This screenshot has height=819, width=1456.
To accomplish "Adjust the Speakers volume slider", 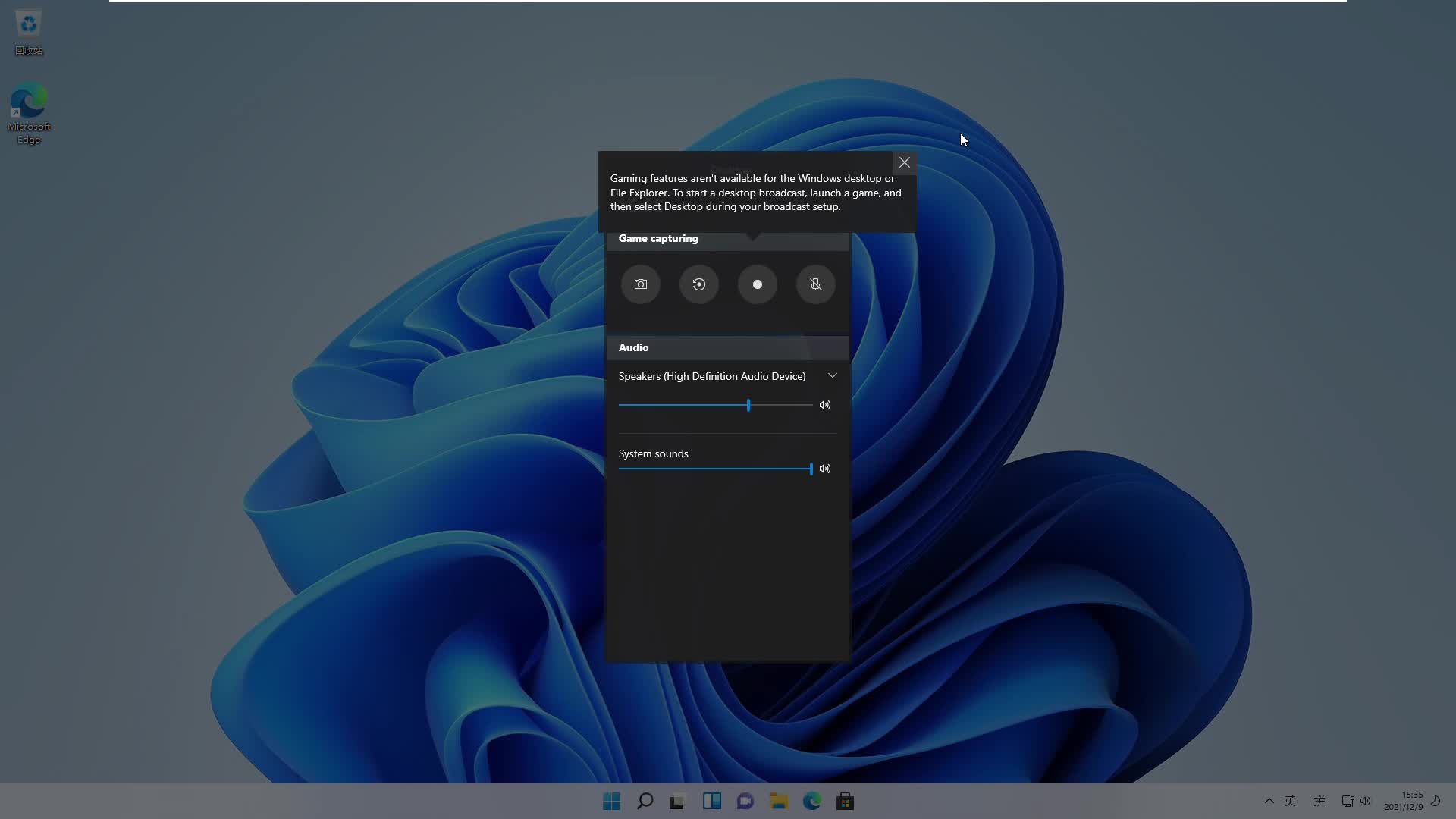I will tap(747, 405).
